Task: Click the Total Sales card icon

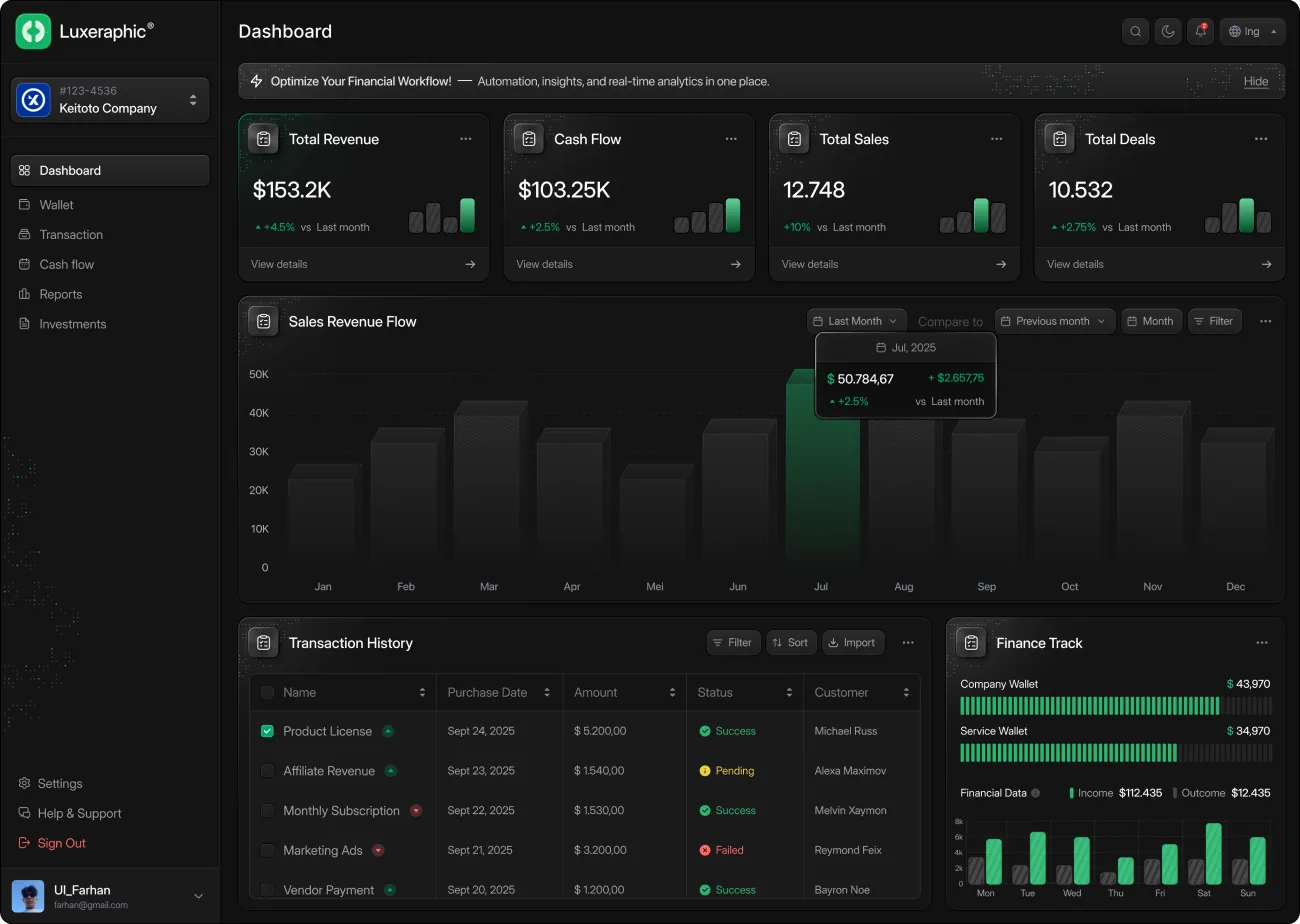Action: coord(794,139)
